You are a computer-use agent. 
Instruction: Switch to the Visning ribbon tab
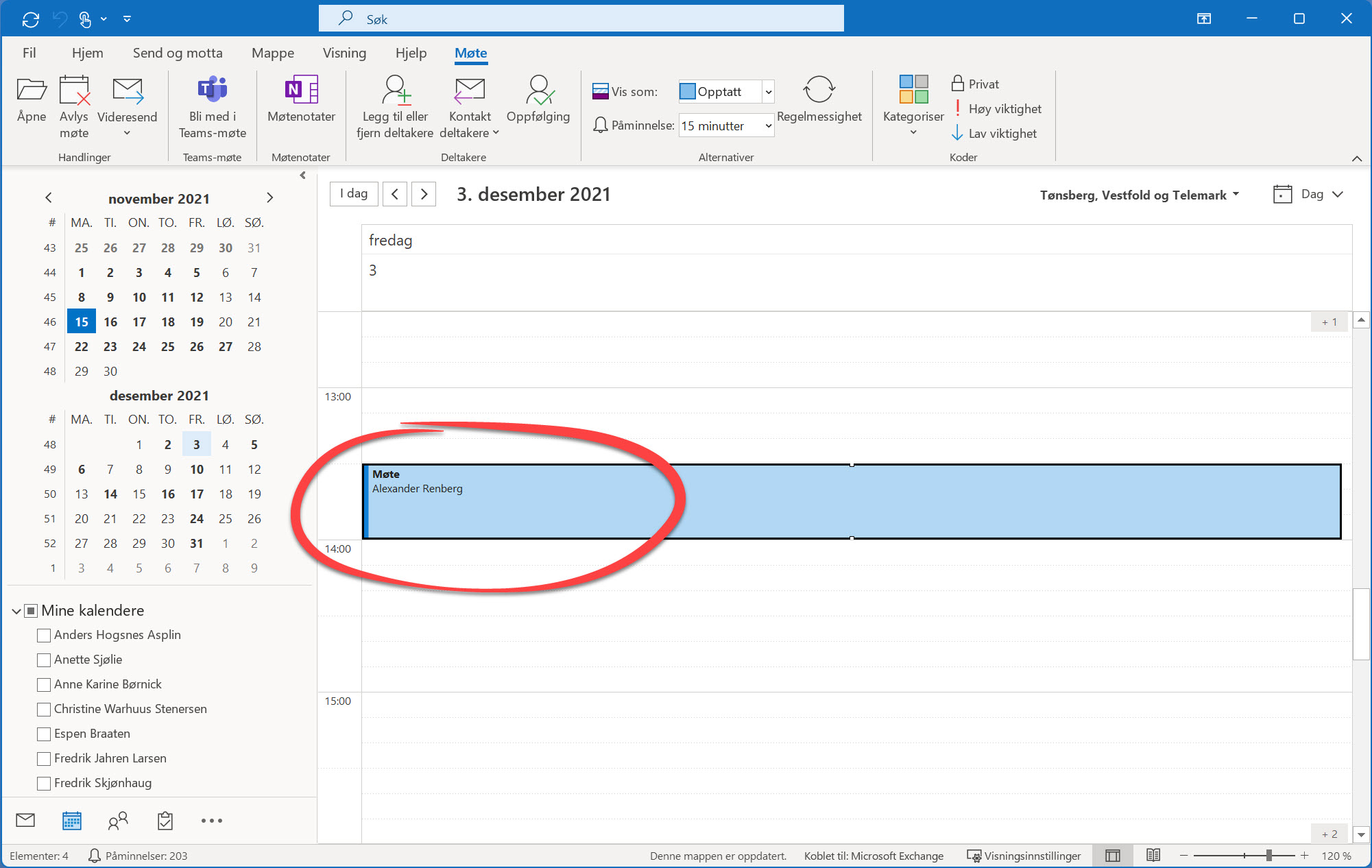coord(344,53)
